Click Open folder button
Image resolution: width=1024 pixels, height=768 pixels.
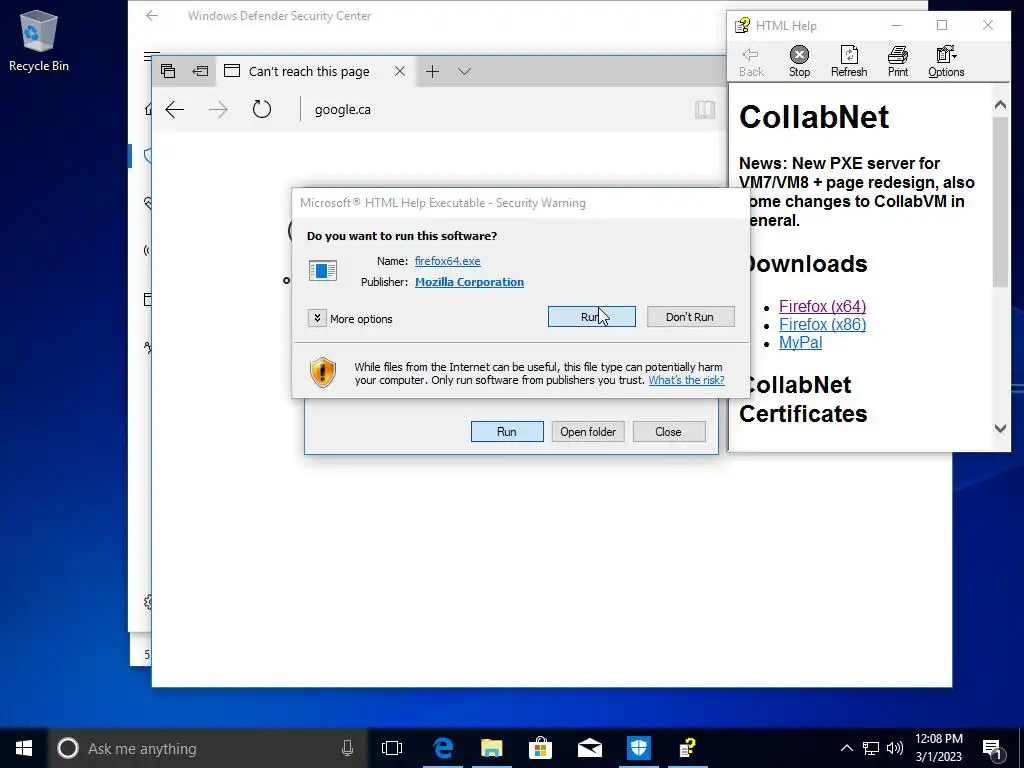coord(588,432)
